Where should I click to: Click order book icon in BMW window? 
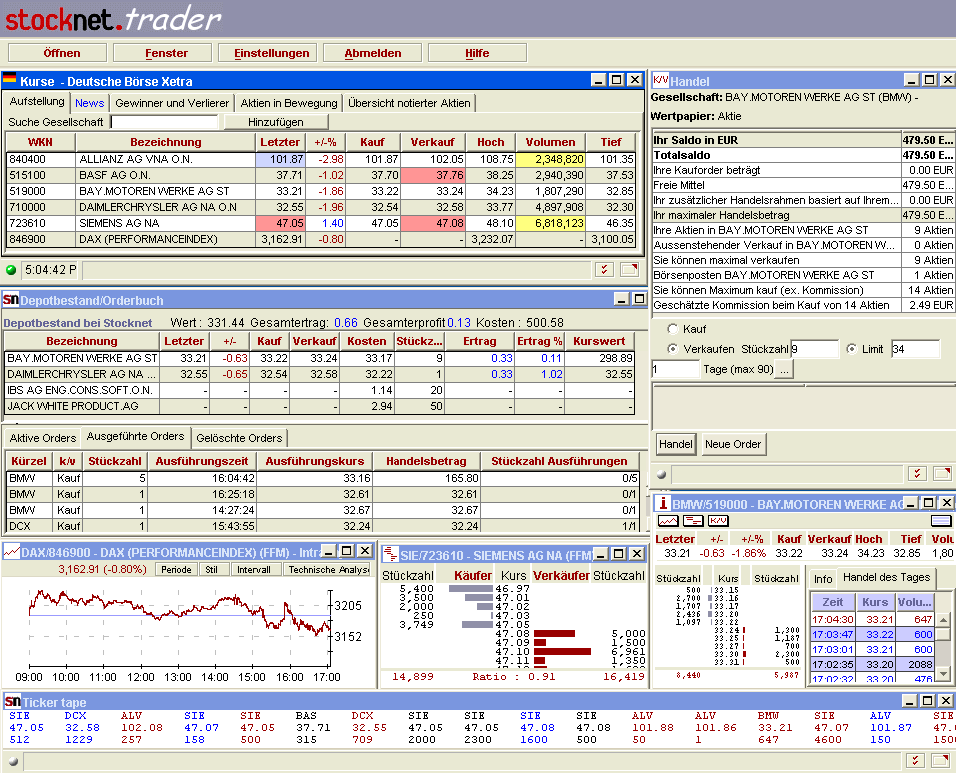click(692, 521)
